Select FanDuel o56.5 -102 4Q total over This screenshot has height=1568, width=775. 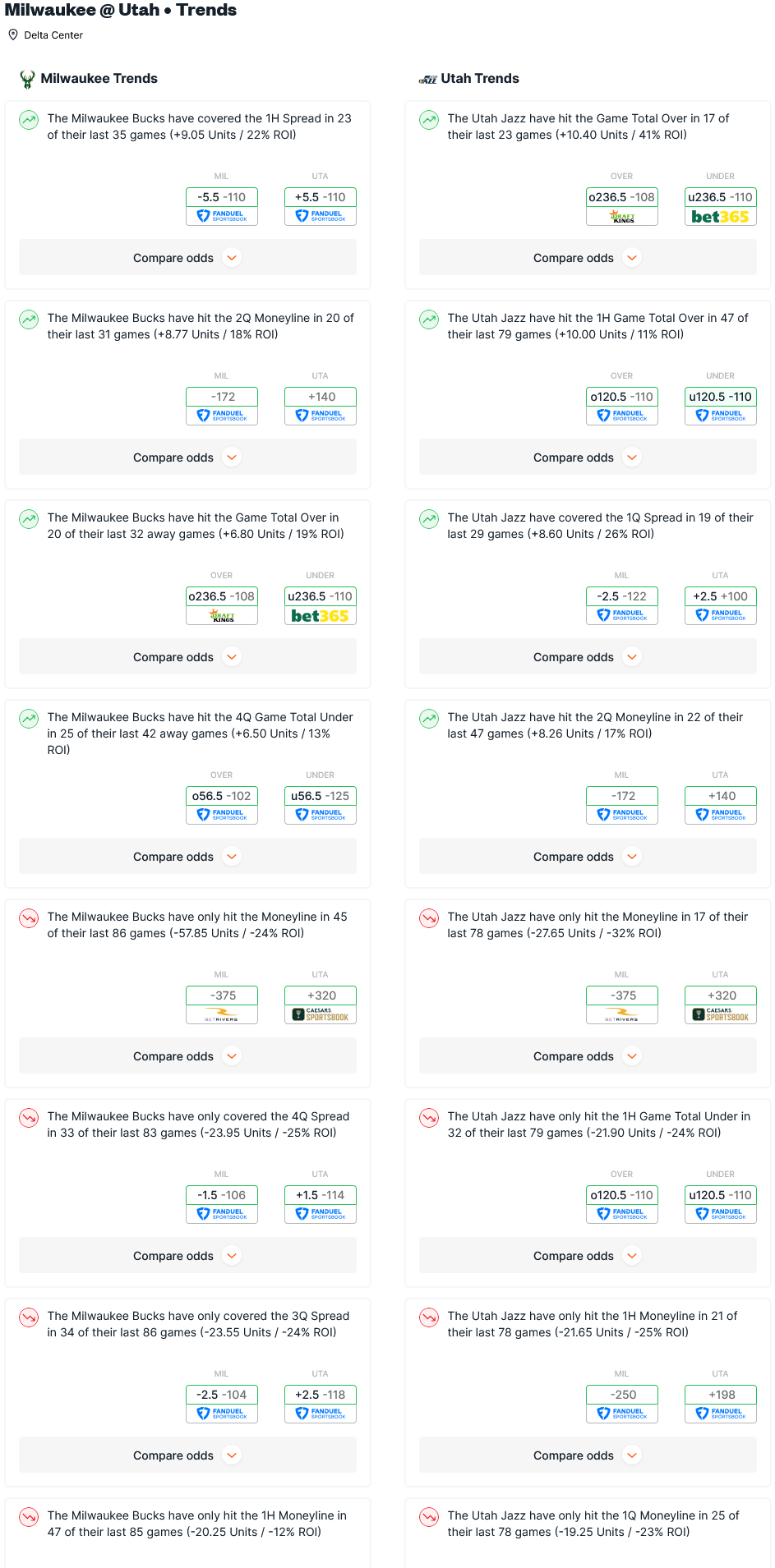click(x=222, y=805)
